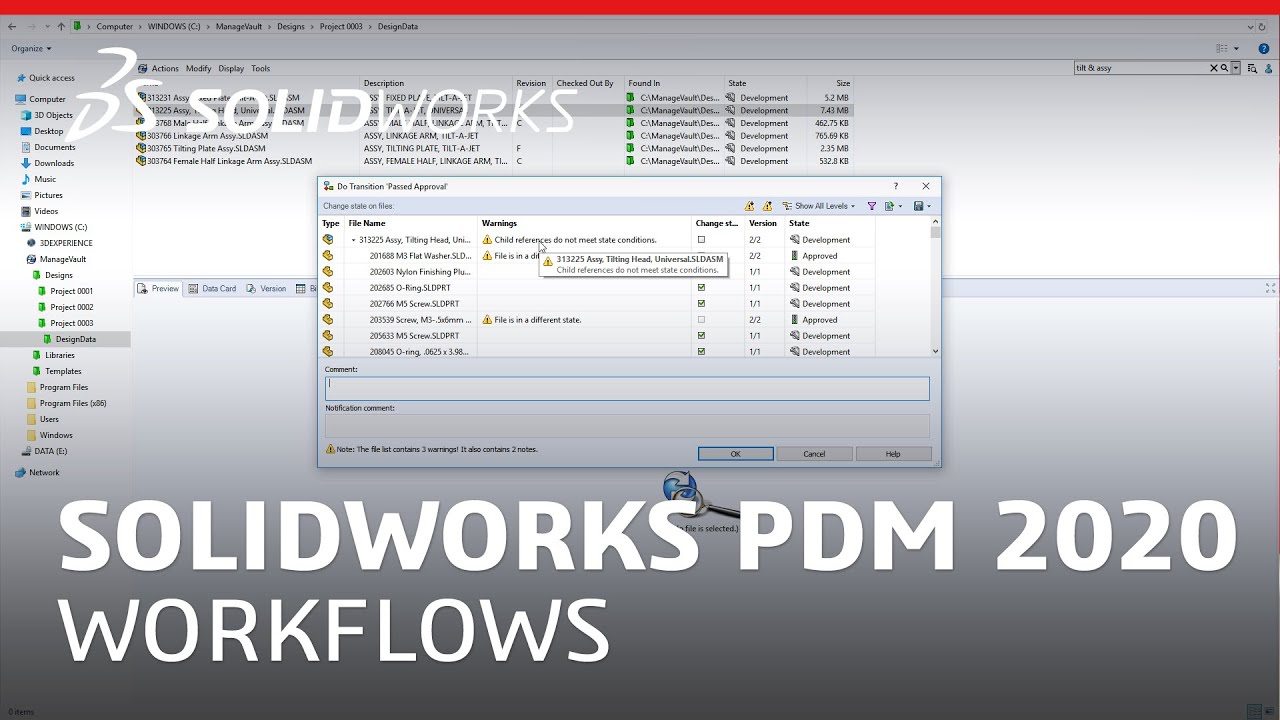Click Cancel in the transition dialog
Screen dimensions: 1280x720
[814, 454]
